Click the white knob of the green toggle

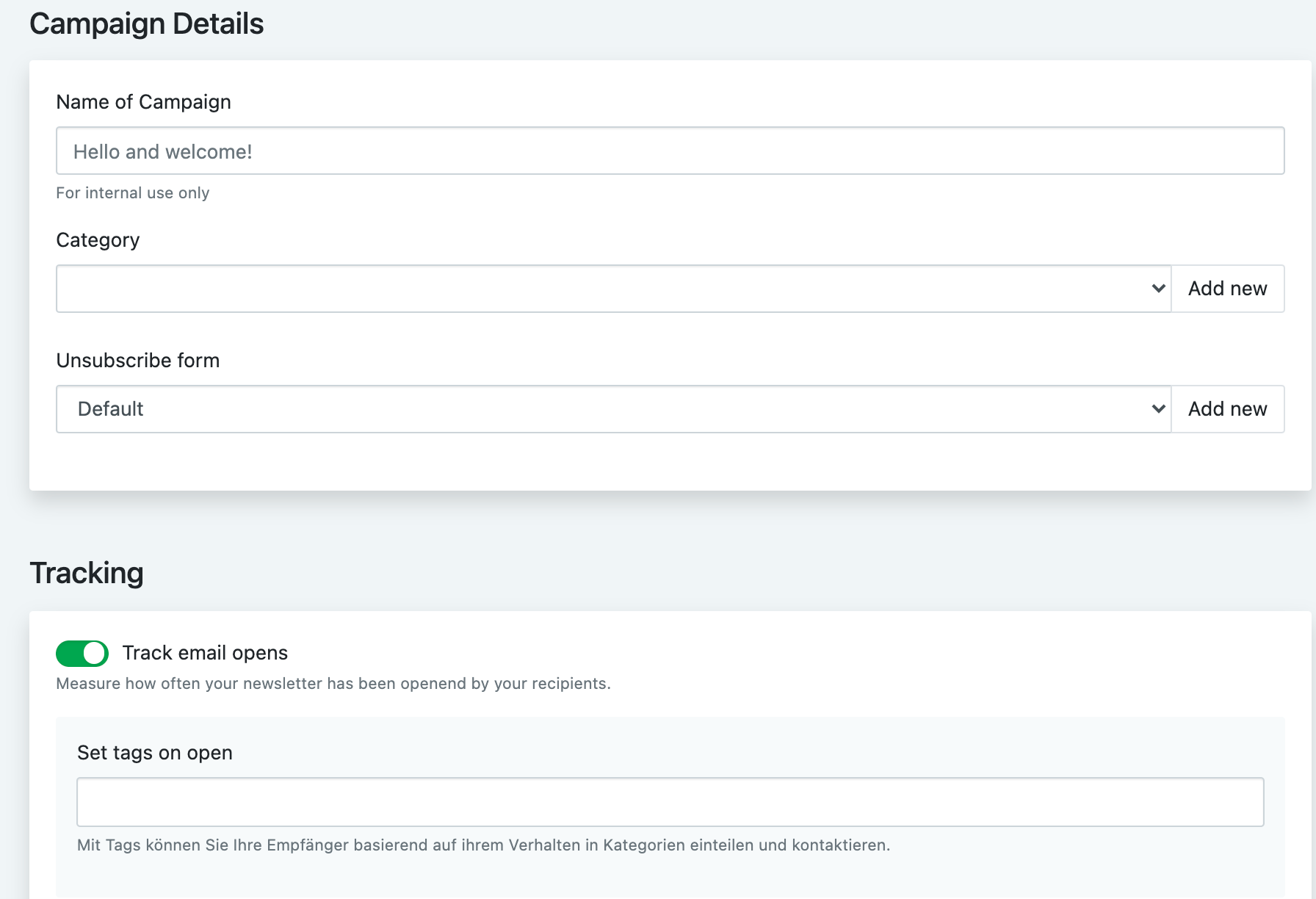[x=94, y=653]
